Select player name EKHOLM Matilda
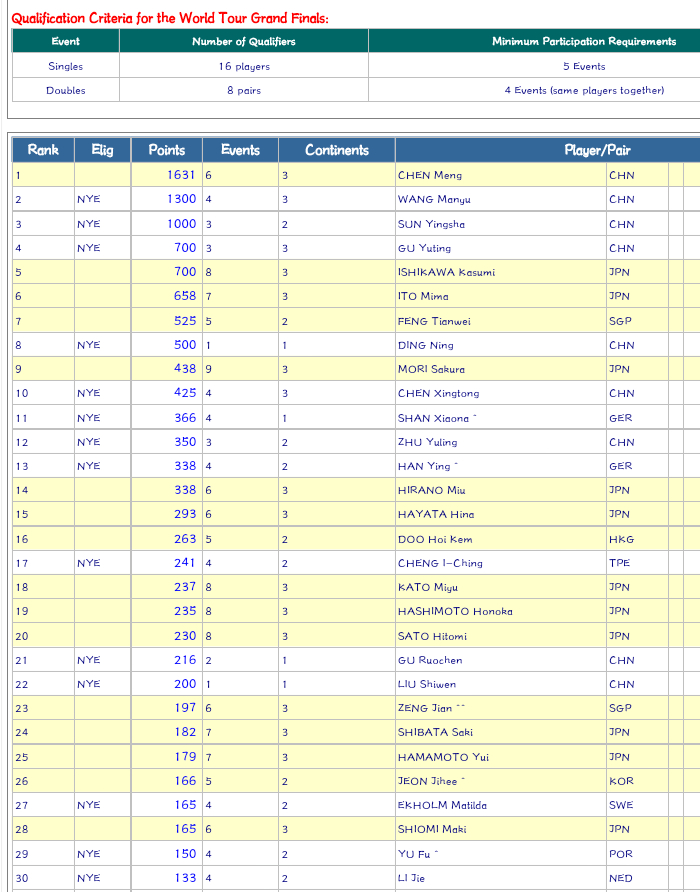Image resolution: width=700 pixels, height=892 pixels. [x=442, y=806]
